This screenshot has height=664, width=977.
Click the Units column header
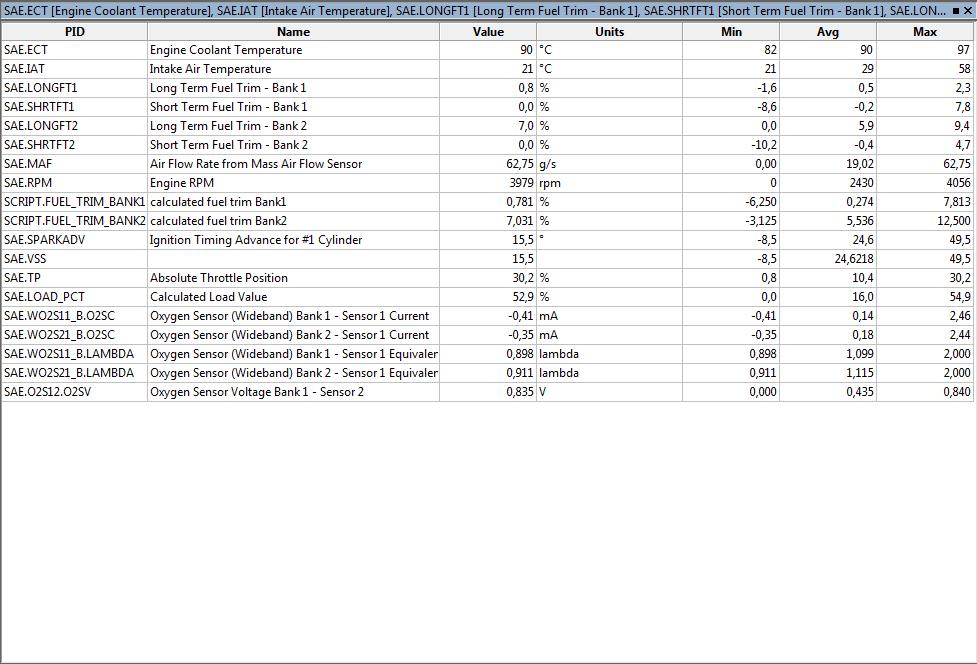coord(609,32)
